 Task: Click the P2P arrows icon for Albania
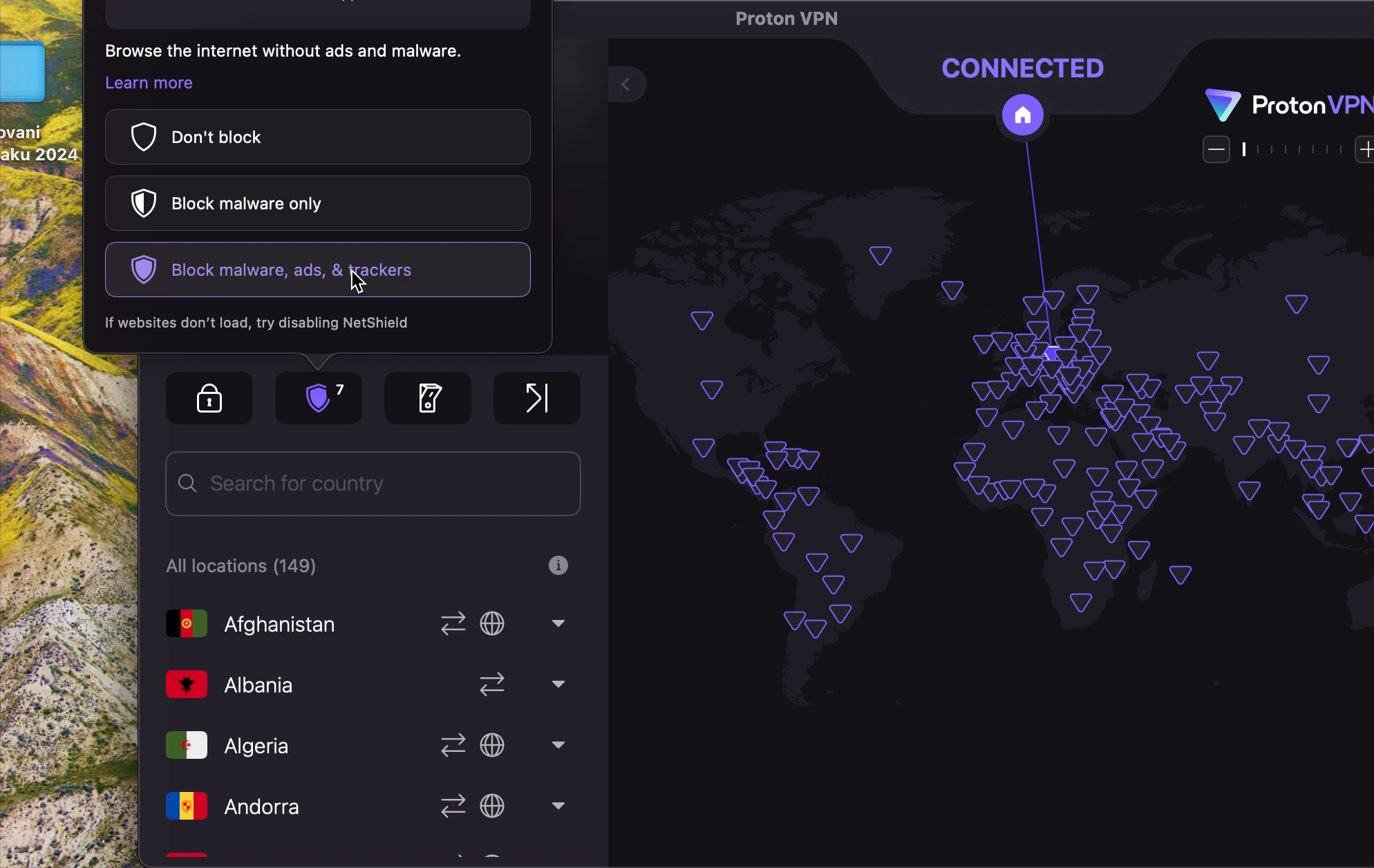point(492,685)
